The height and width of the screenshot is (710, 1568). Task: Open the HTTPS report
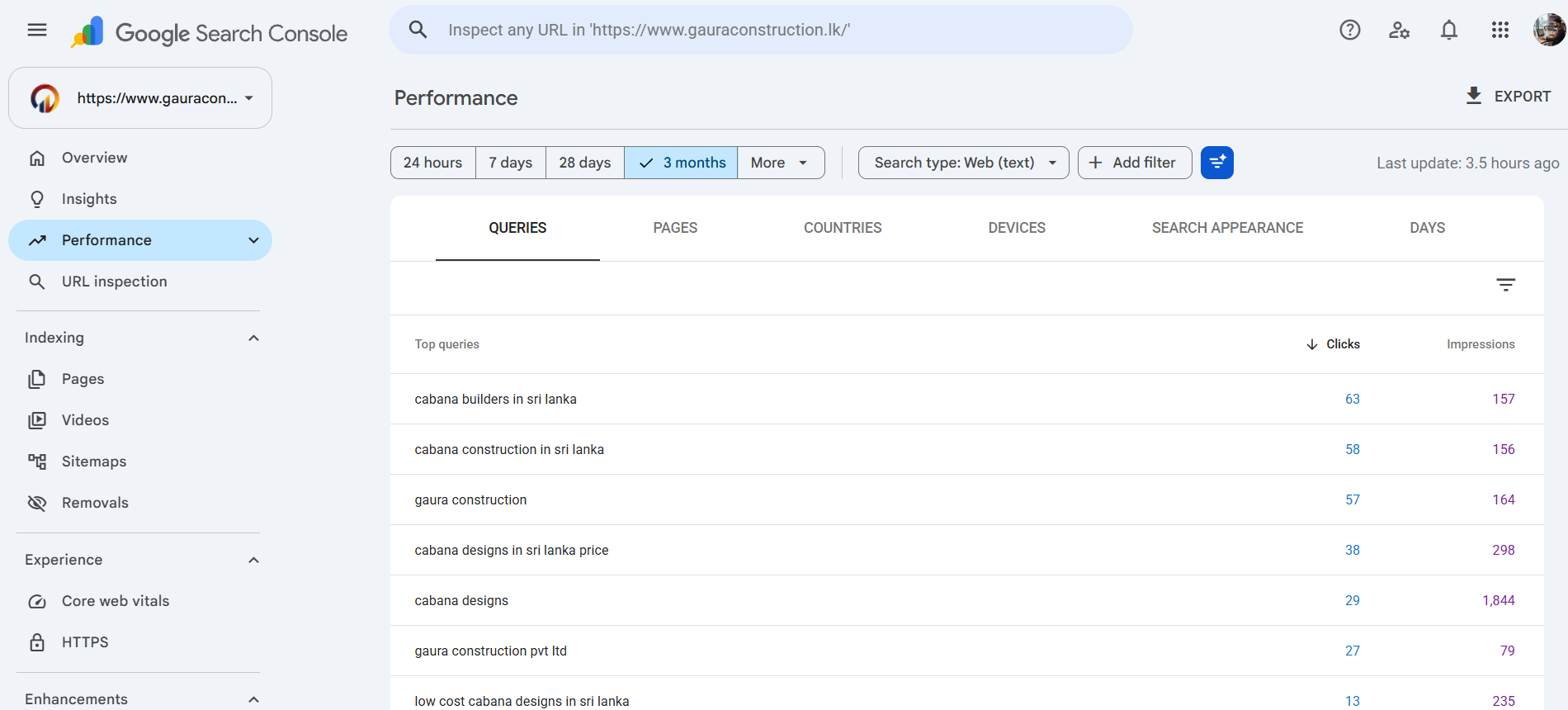(x=140, y=642)
